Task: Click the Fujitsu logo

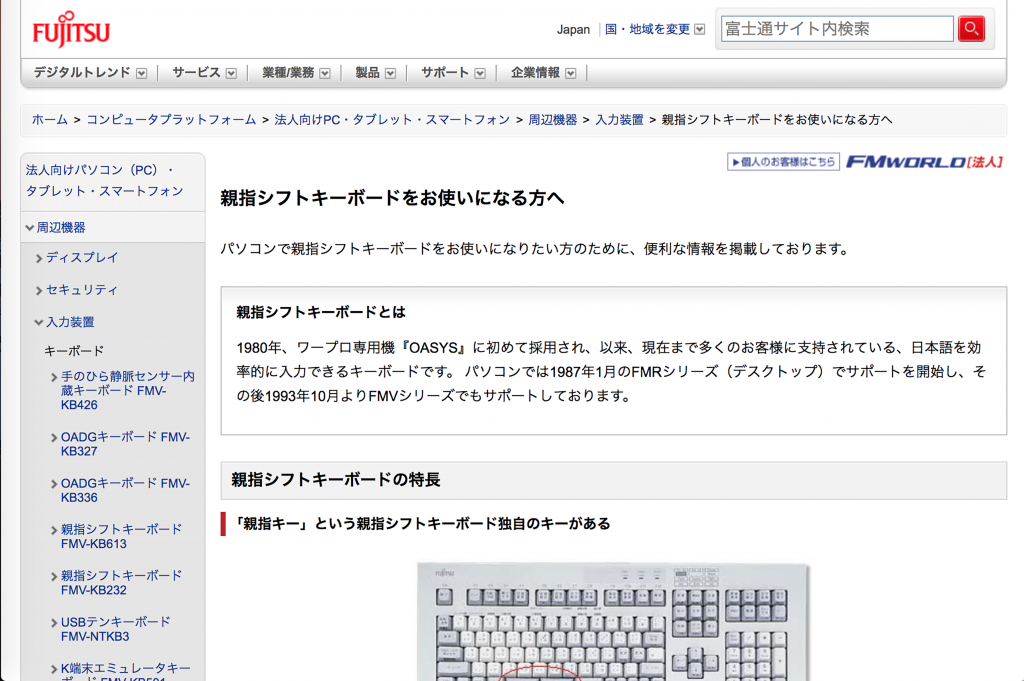Action: [x=71, y=29]
